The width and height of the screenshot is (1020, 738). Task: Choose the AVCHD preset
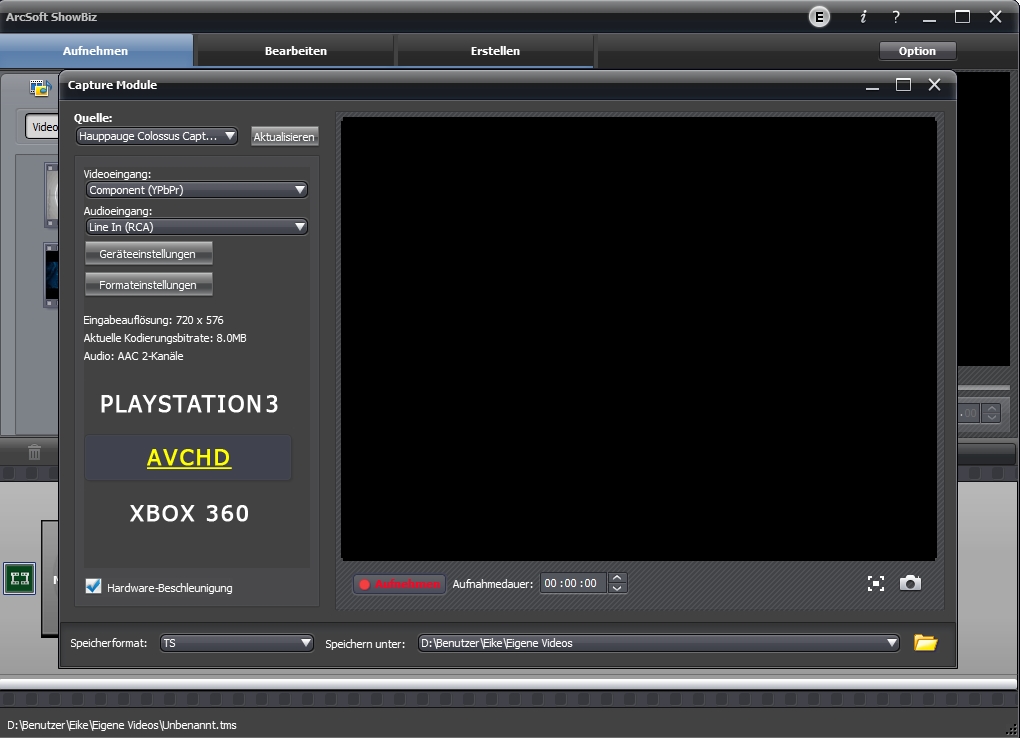coord(189,458)
